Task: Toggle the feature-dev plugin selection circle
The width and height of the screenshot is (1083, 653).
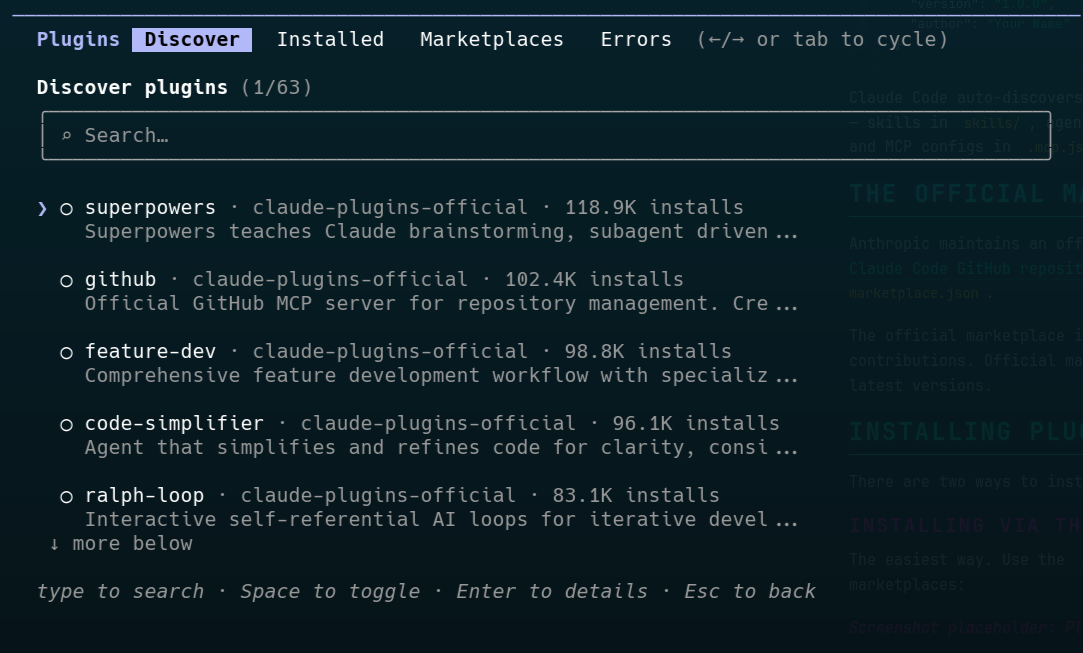Action: (x=66, y=351)
